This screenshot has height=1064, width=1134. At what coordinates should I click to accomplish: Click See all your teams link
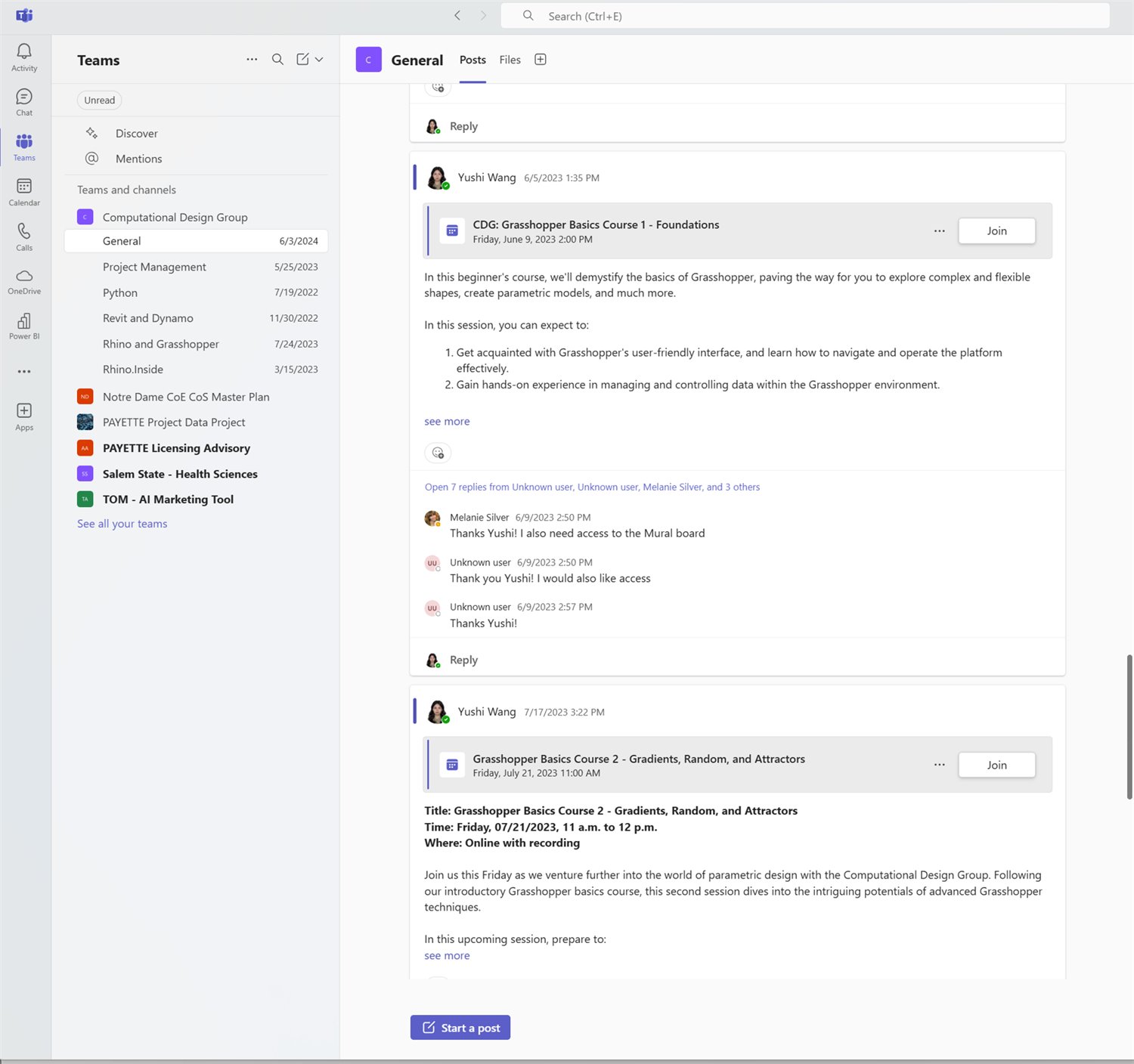point(122,524)
